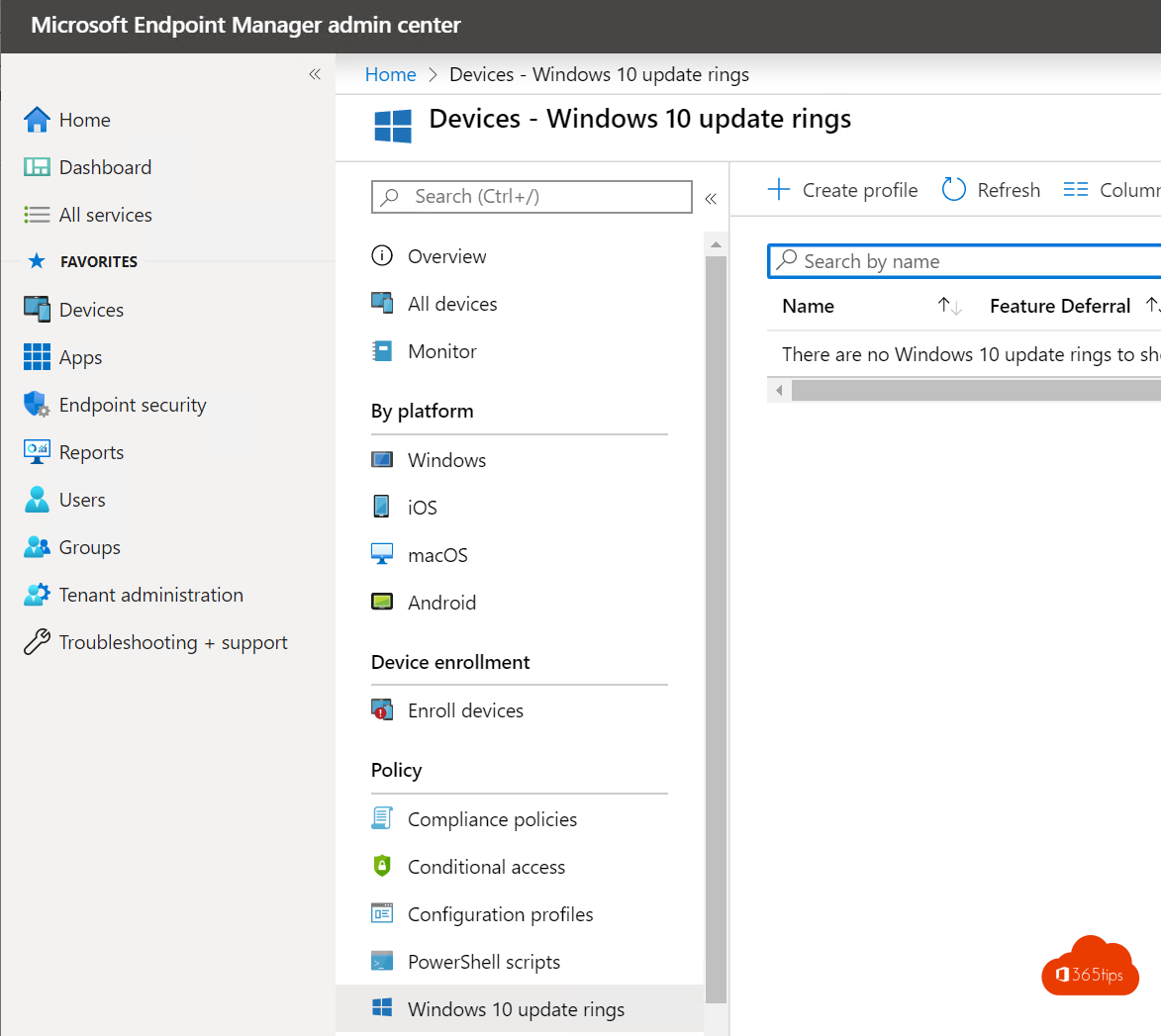Screen dimensions: 1161x1036
Task: Sort the list by Name column arrows
Action: coord(949,306)
